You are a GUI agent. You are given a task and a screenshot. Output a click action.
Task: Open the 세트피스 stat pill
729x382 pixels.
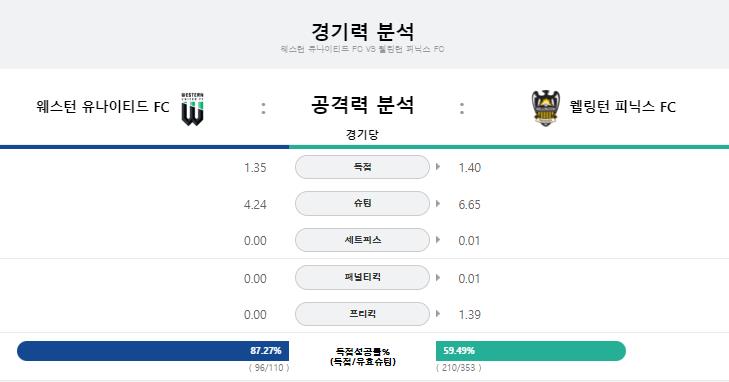click(x=362, y=240)
